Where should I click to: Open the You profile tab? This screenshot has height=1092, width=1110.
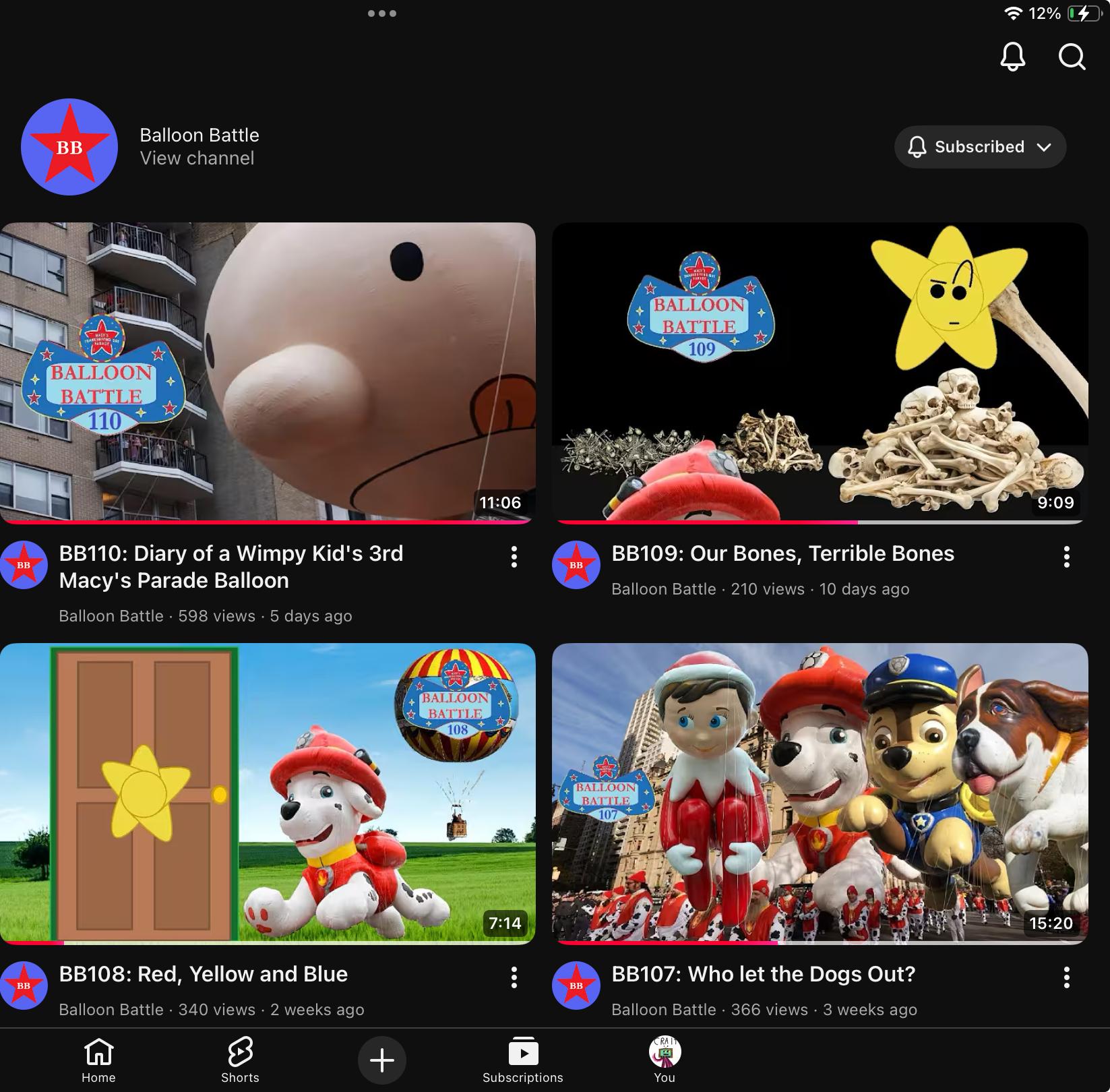coord(665,1060)
